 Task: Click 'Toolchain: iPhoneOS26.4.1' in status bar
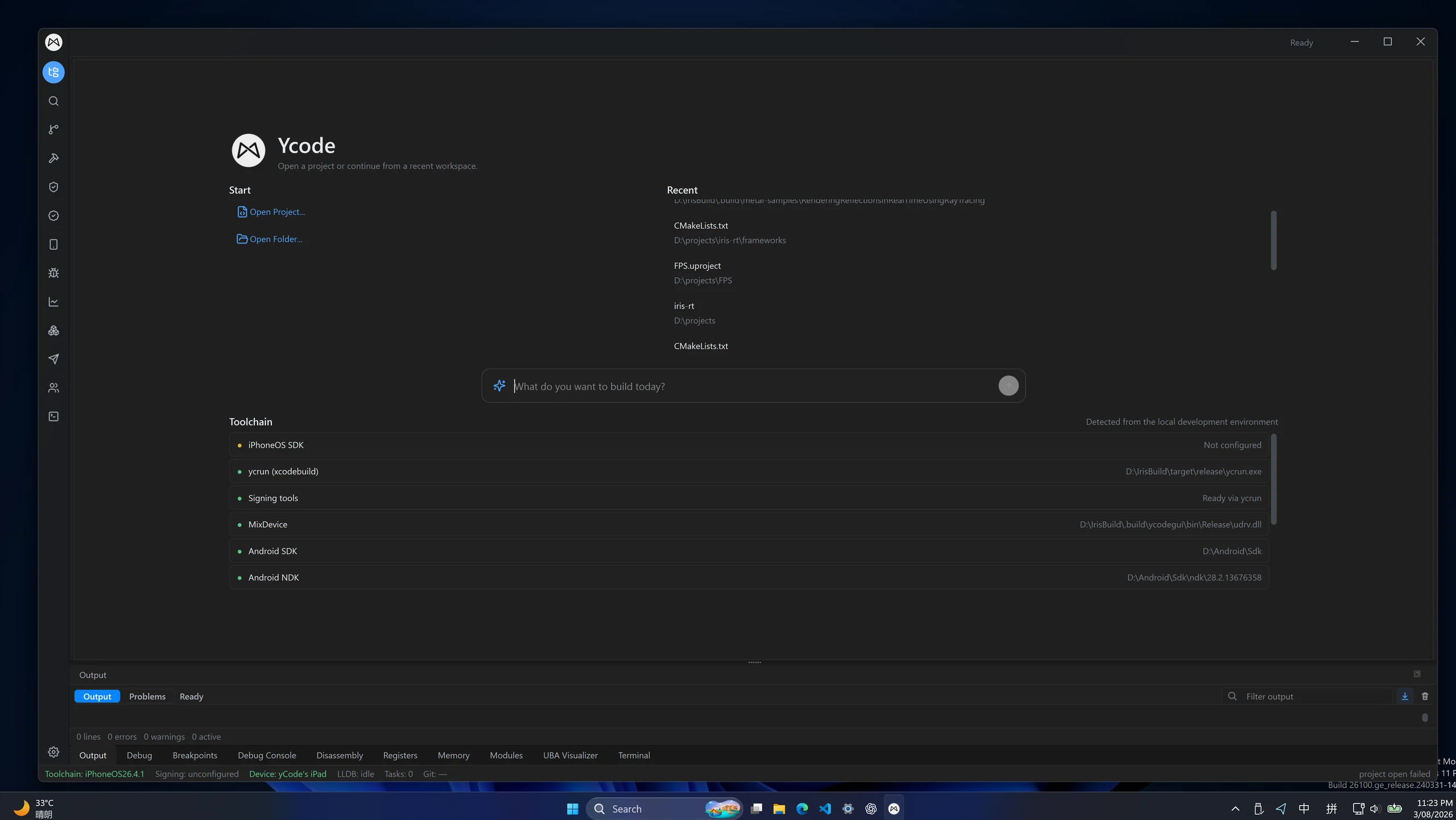[94, 774]
